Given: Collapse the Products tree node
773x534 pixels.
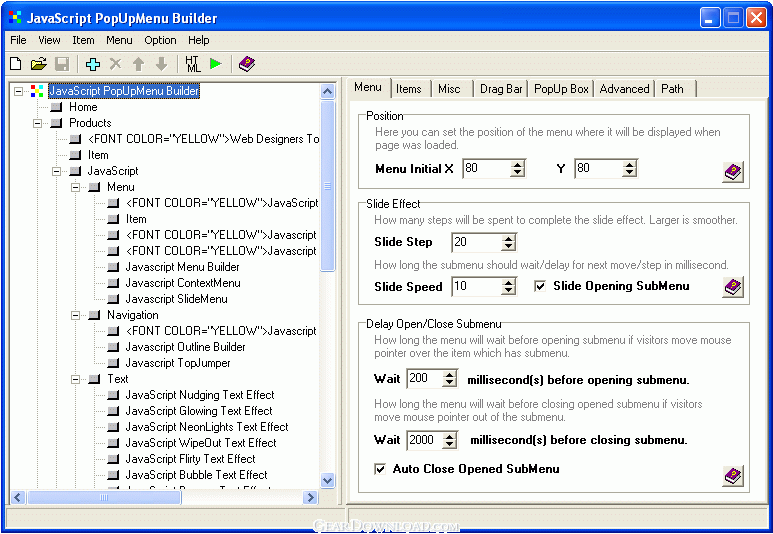Looking at the screenshot, I should click(37, 123).
